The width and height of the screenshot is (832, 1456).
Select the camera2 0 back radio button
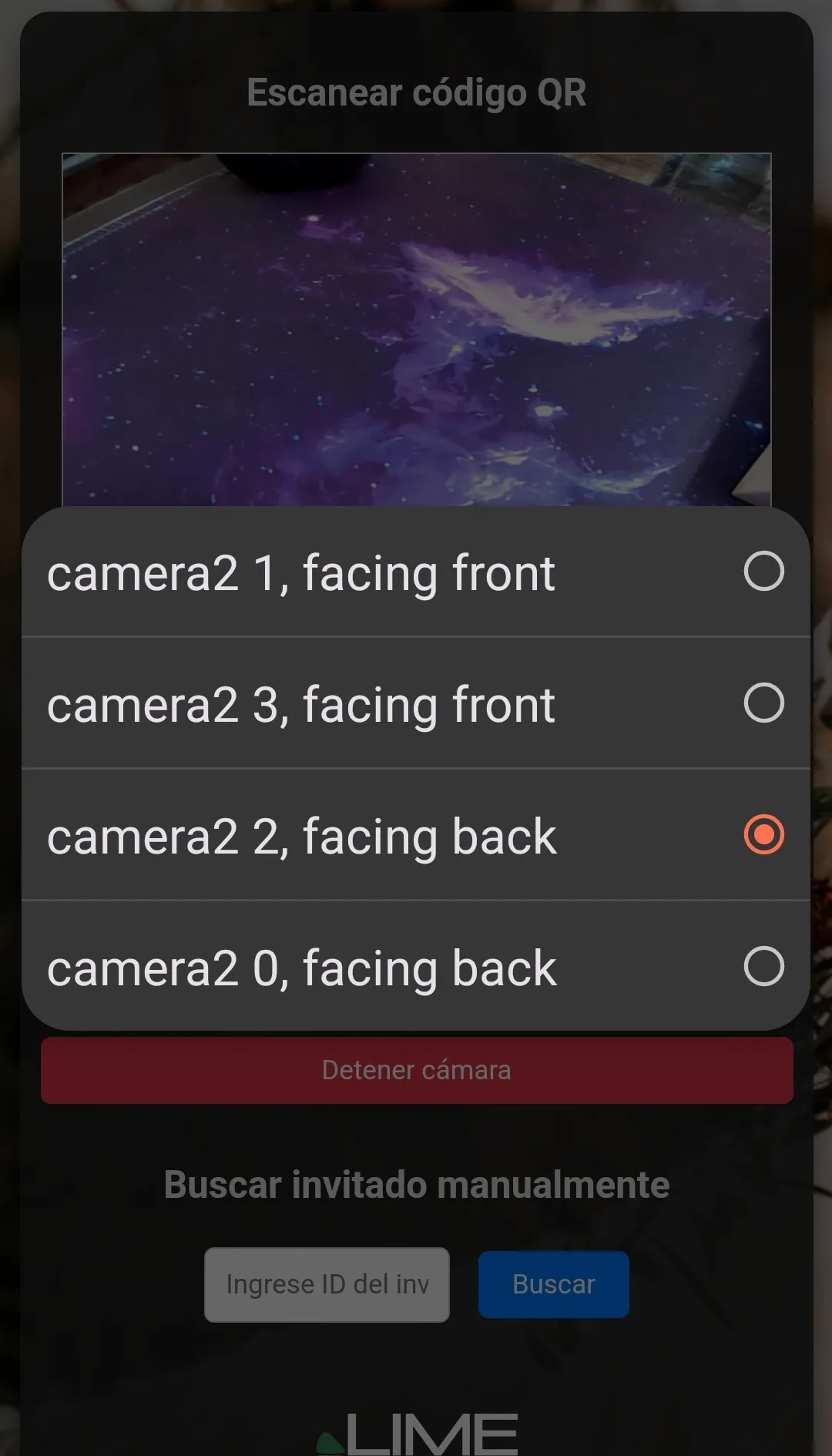pyautogui.click(x=763, y=967)
